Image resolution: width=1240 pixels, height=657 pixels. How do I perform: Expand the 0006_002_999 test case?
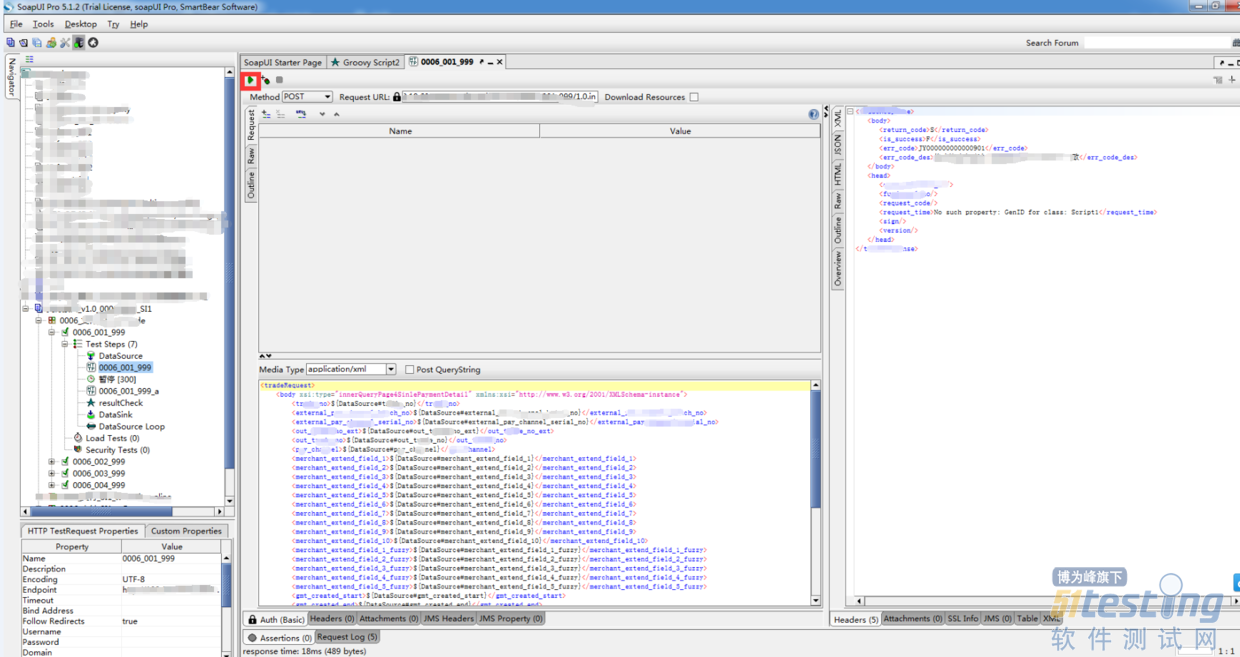pyautogui.click(x=52, y=462)
